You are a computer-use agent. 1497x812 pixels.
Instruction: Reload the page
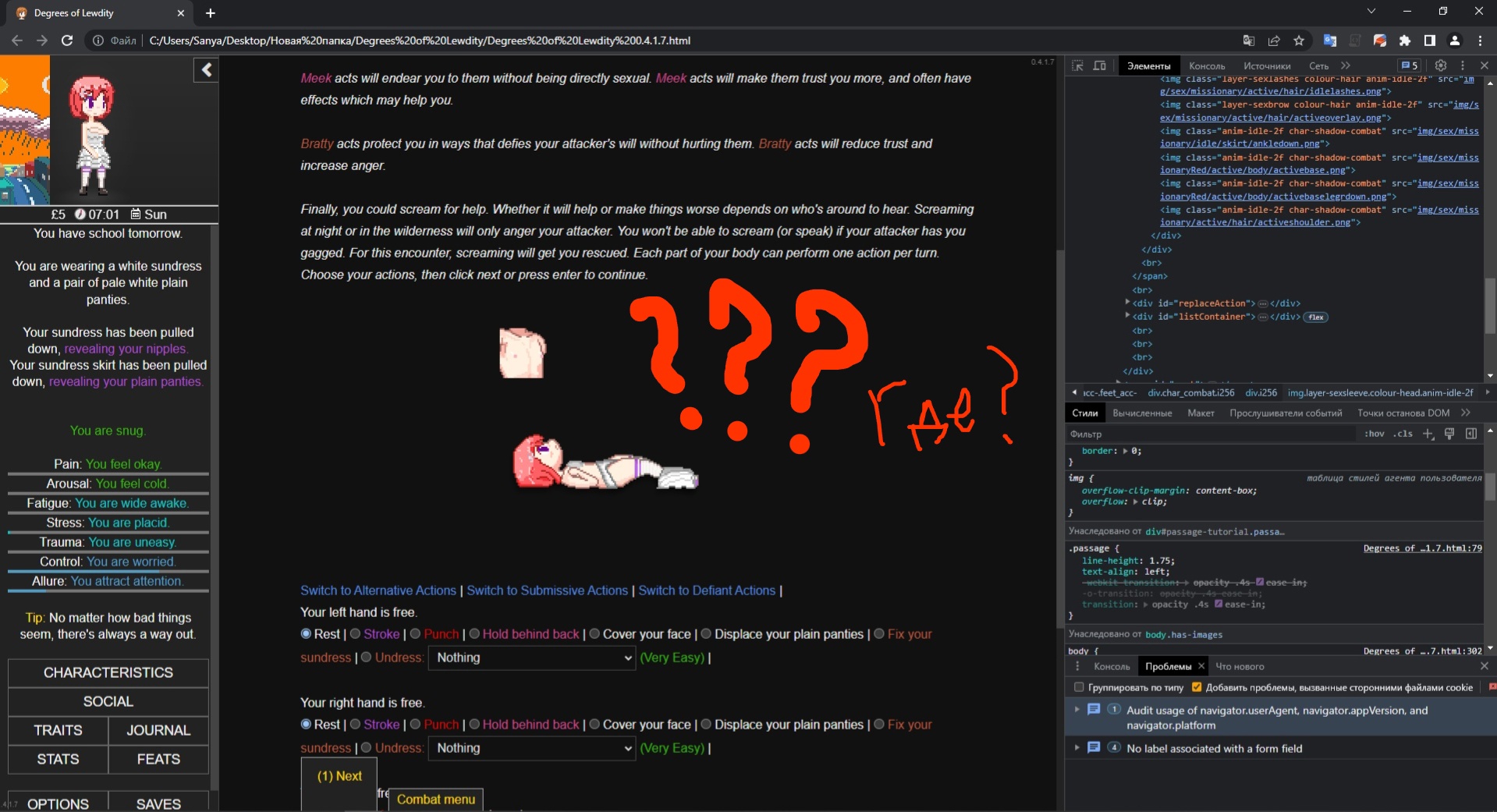67,41
